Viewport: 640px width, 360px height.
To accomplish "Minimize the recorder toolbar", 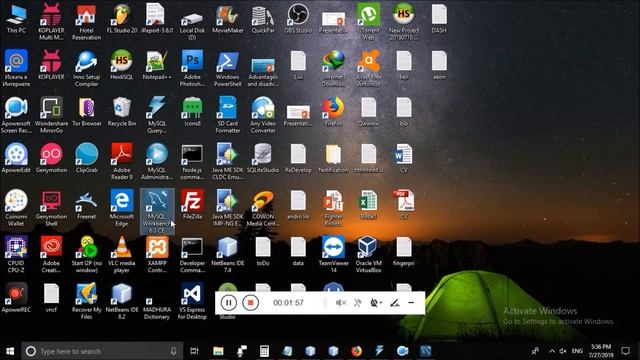I will pos(411,303).
